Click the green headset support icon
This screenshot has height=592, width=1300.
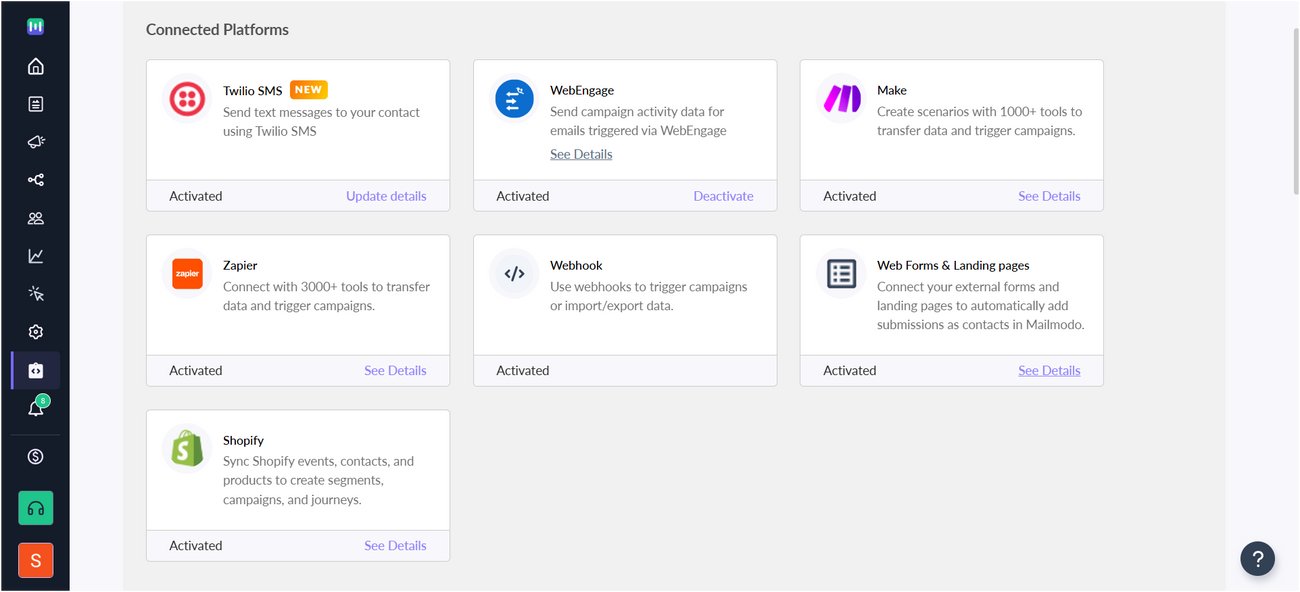coord(35,508)
